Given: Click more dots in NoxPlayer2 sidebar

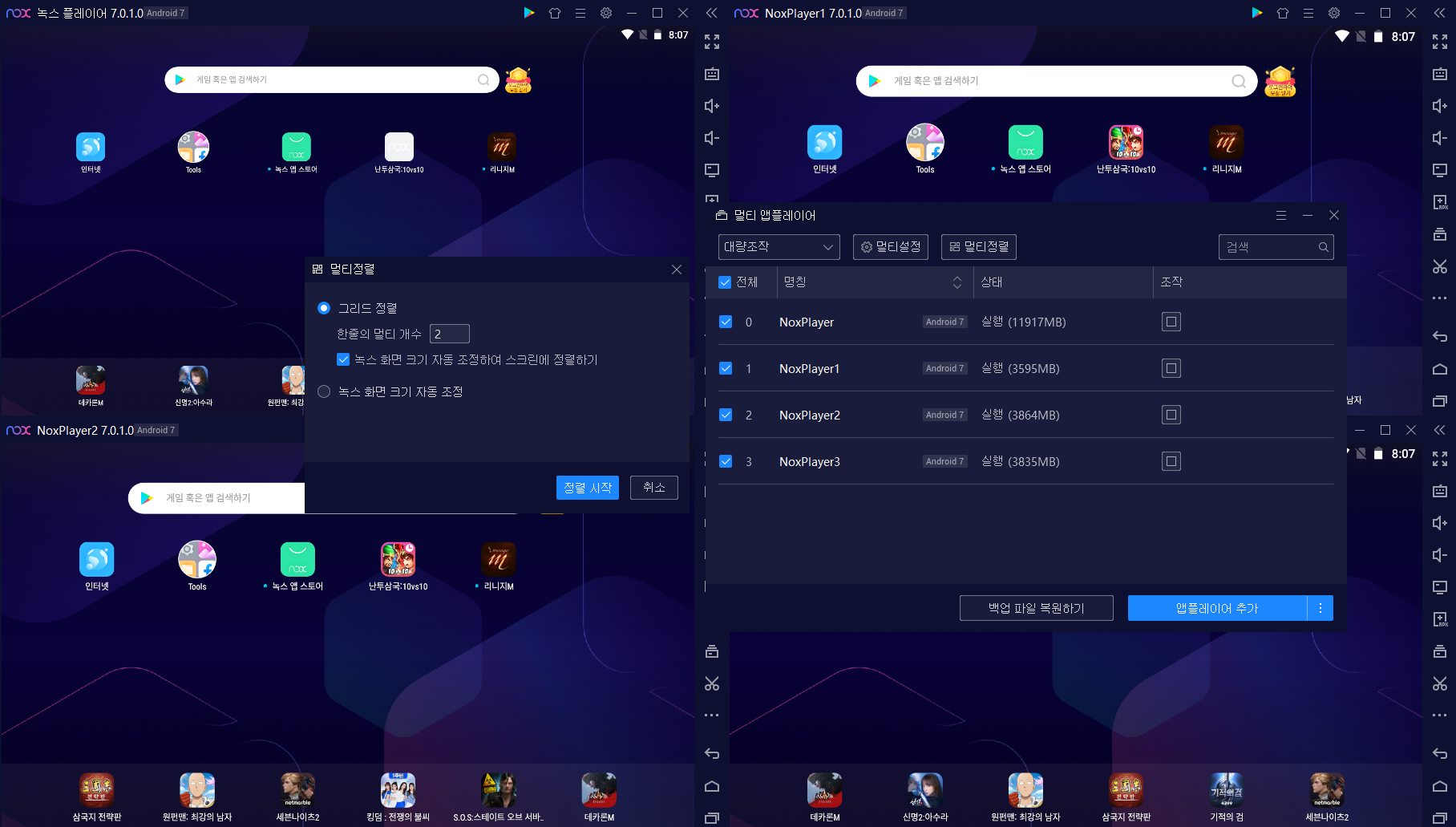Looking at the screenshot, I should (x=712, y=716).
